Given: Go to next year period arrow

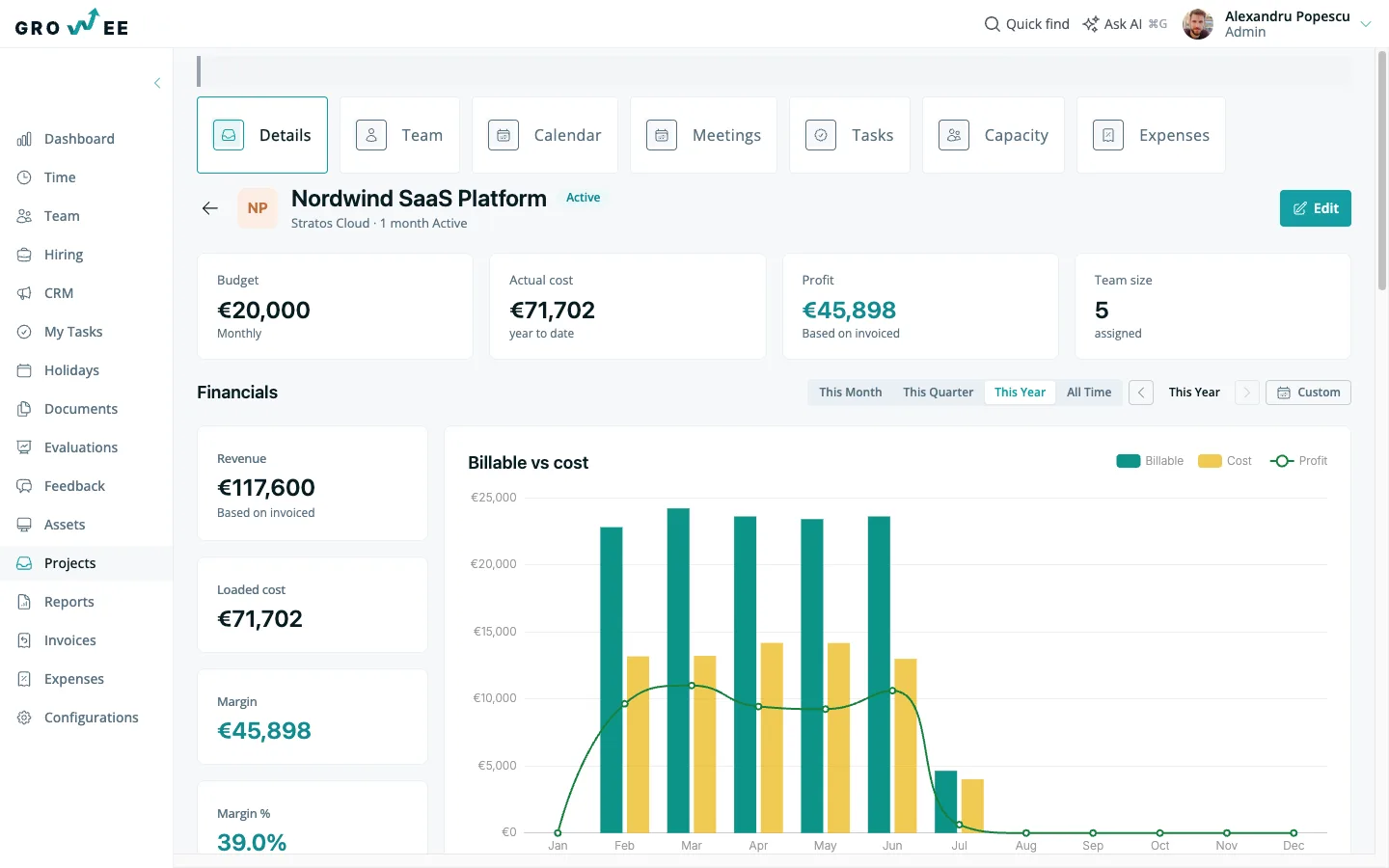Looking at the screenshot, I should tap(1246, 393).
